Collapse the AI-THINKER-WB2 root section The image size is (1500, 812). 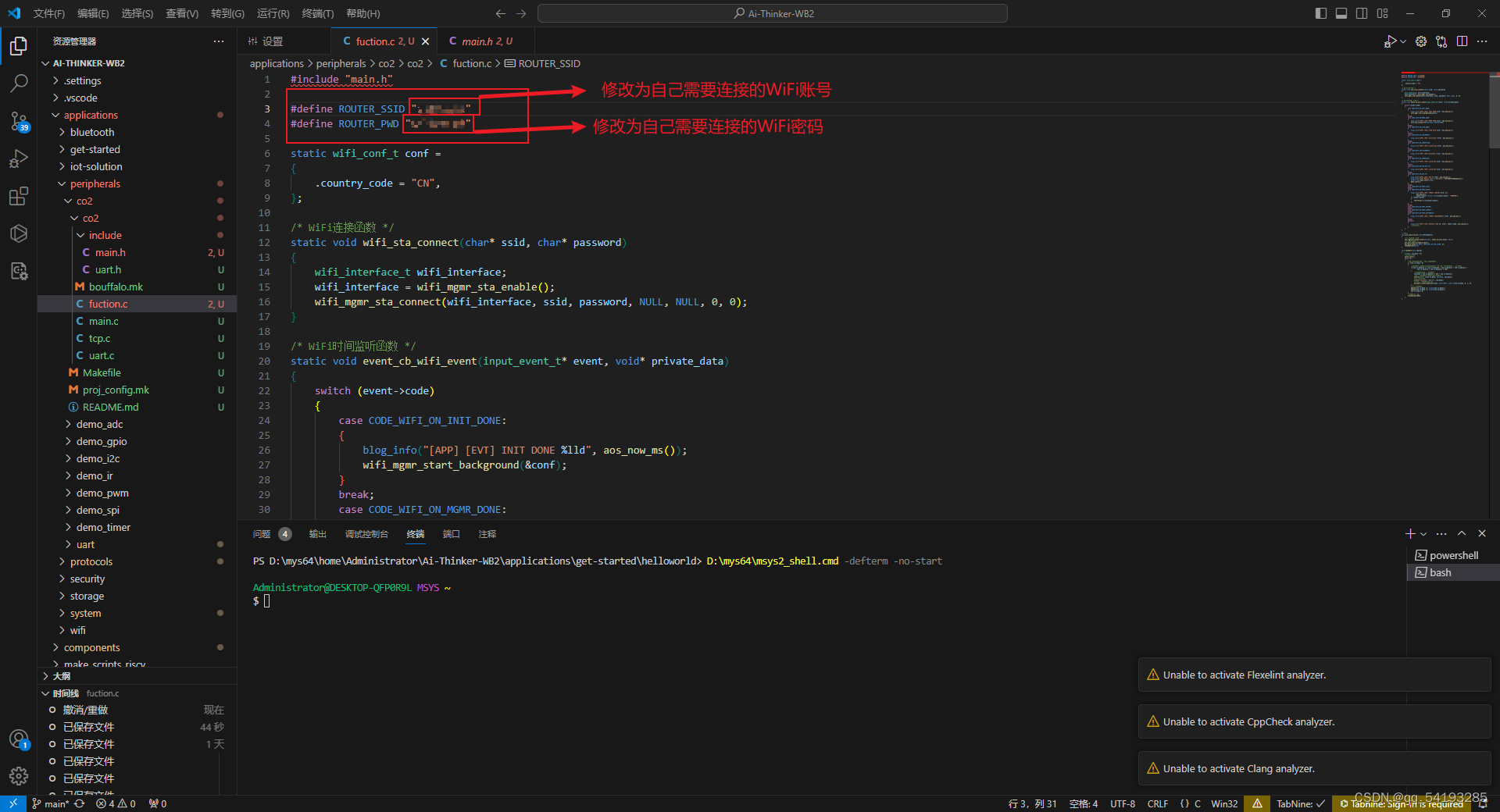pyautogui.click(x=88, y=63)
